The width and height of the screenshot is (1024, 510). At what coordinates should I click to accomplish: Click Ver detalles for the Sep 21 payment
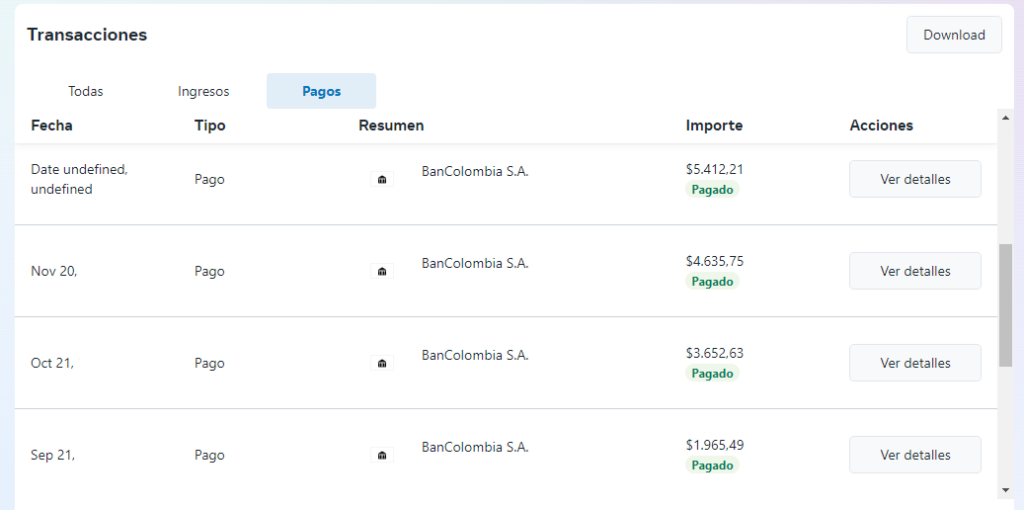point(914,455)
